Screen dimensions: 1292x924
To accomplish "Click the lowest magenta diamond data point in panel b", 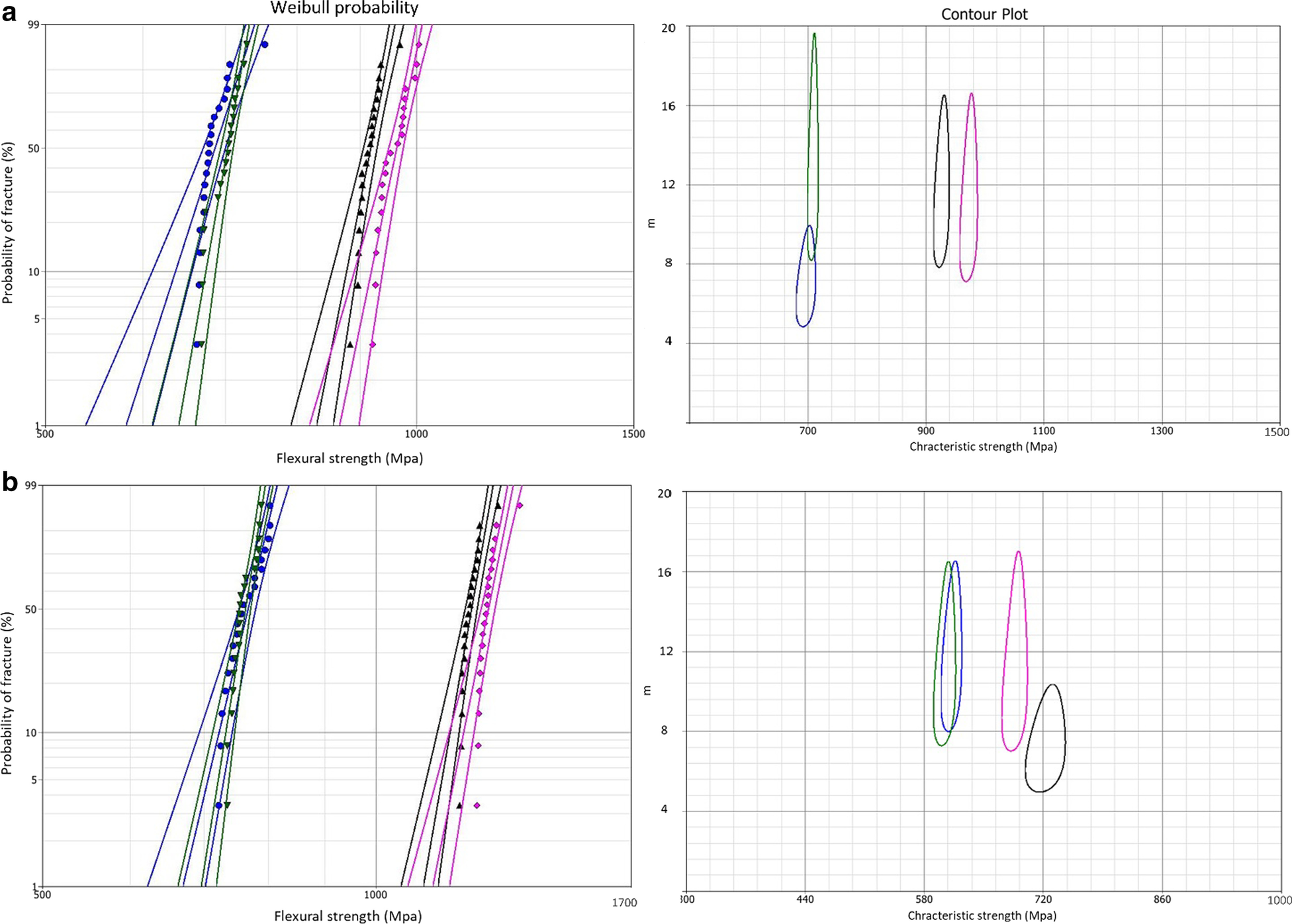I will (477, 806).
